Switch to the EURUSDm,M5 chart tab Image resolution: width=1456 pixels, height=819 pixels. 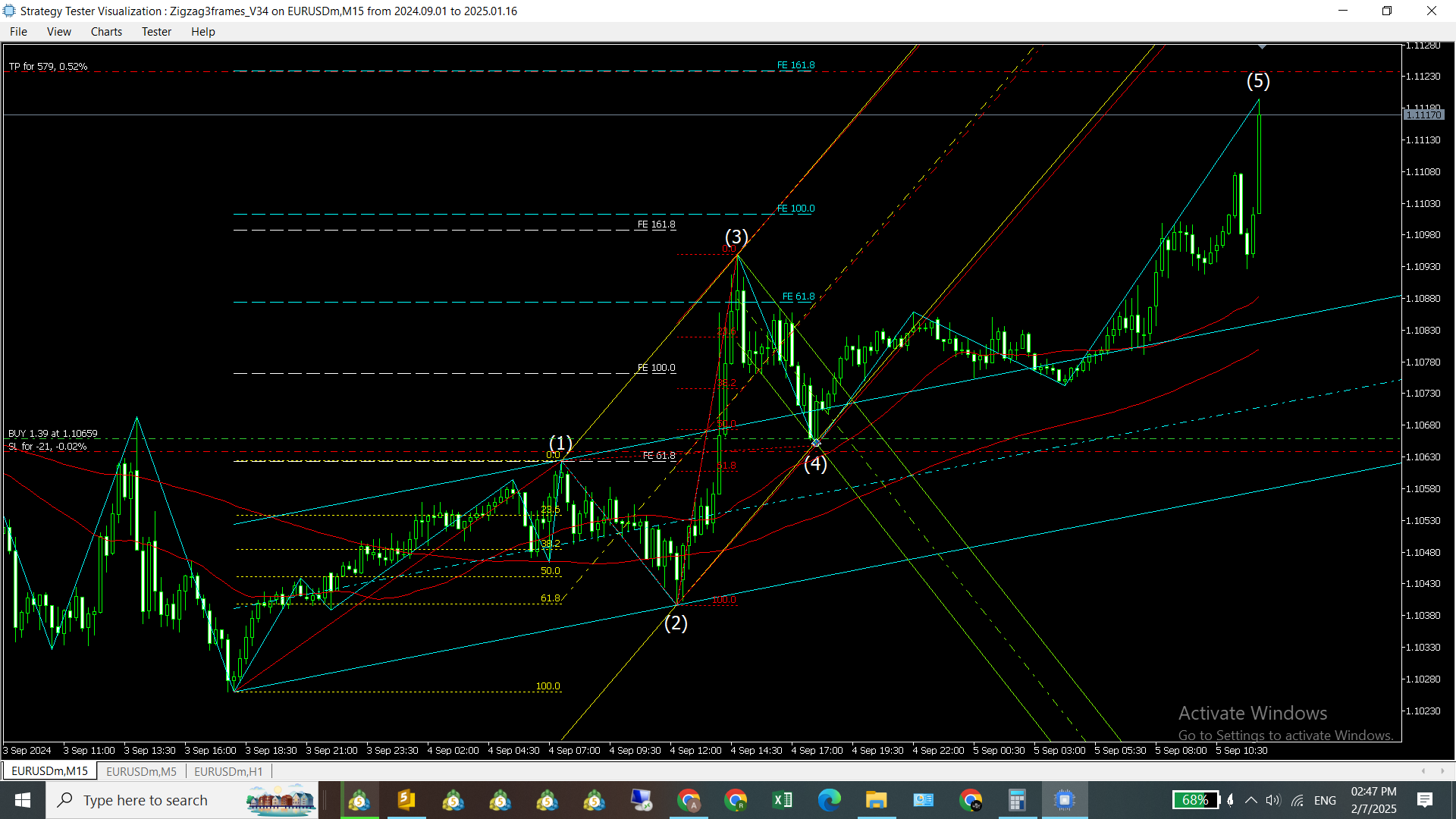pos(141,771)
